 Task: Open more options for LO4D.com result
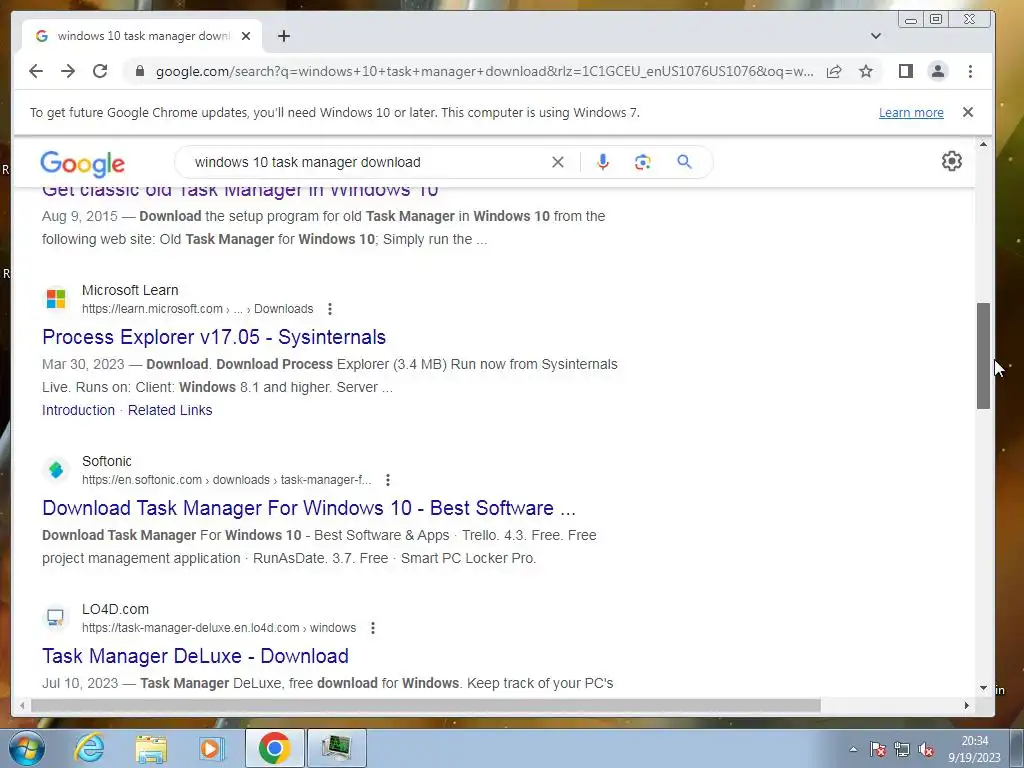[x=373, y=628]
